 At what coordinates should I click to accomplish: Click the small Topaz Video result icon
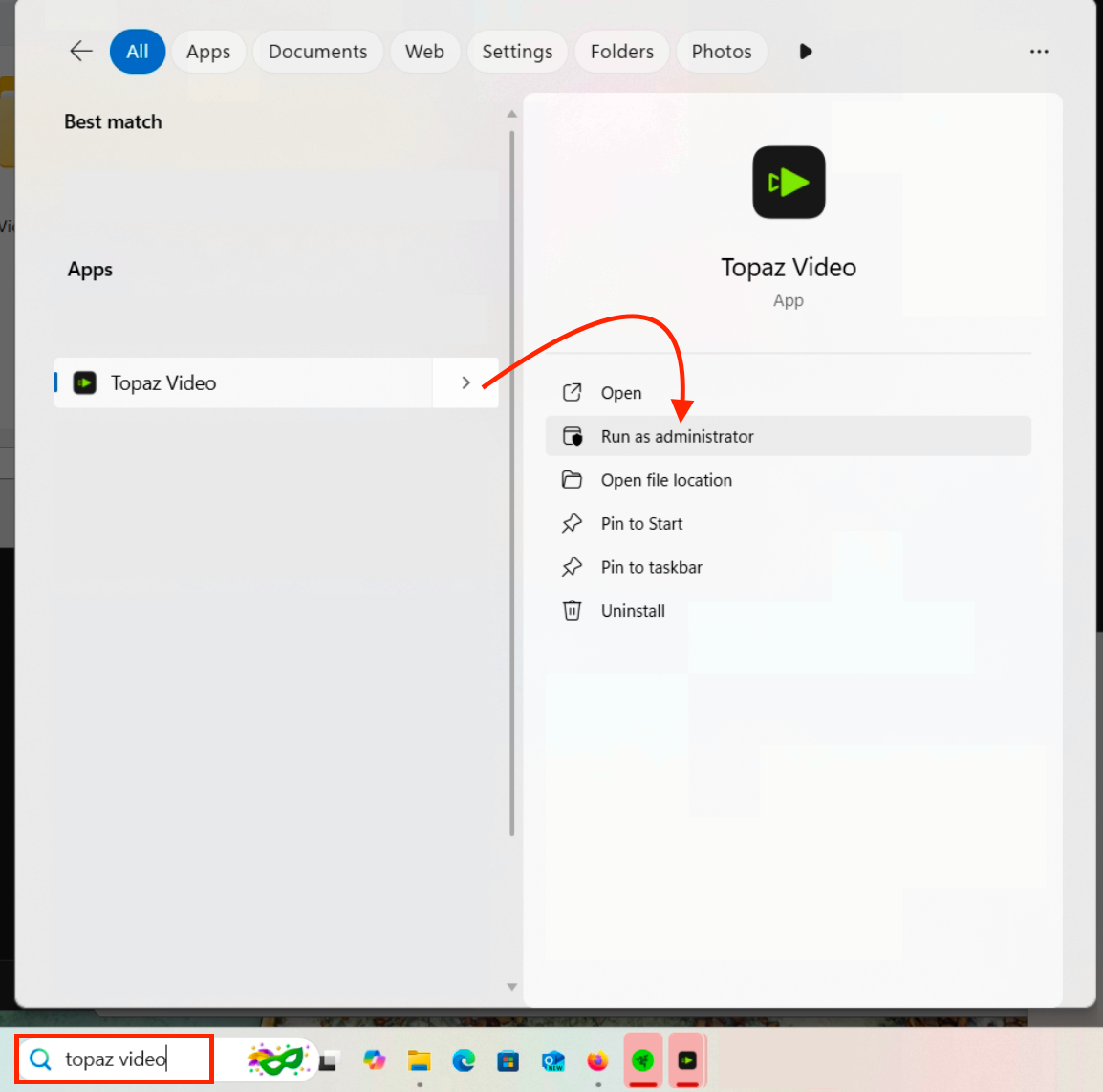(x=85, y=382)
